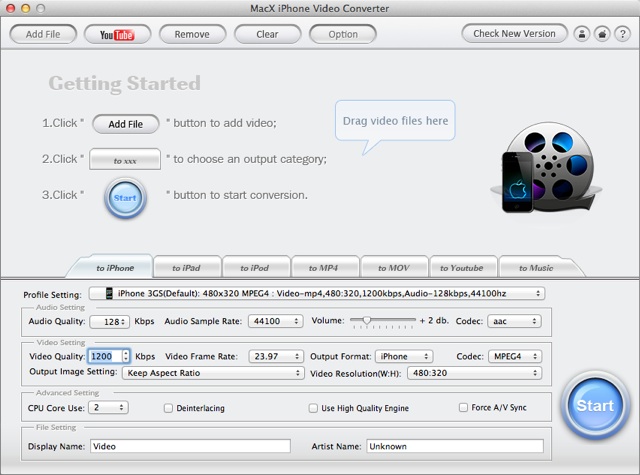
Task: Click the 'Drag video files here' bubble
Action: (x=395, y=121)
